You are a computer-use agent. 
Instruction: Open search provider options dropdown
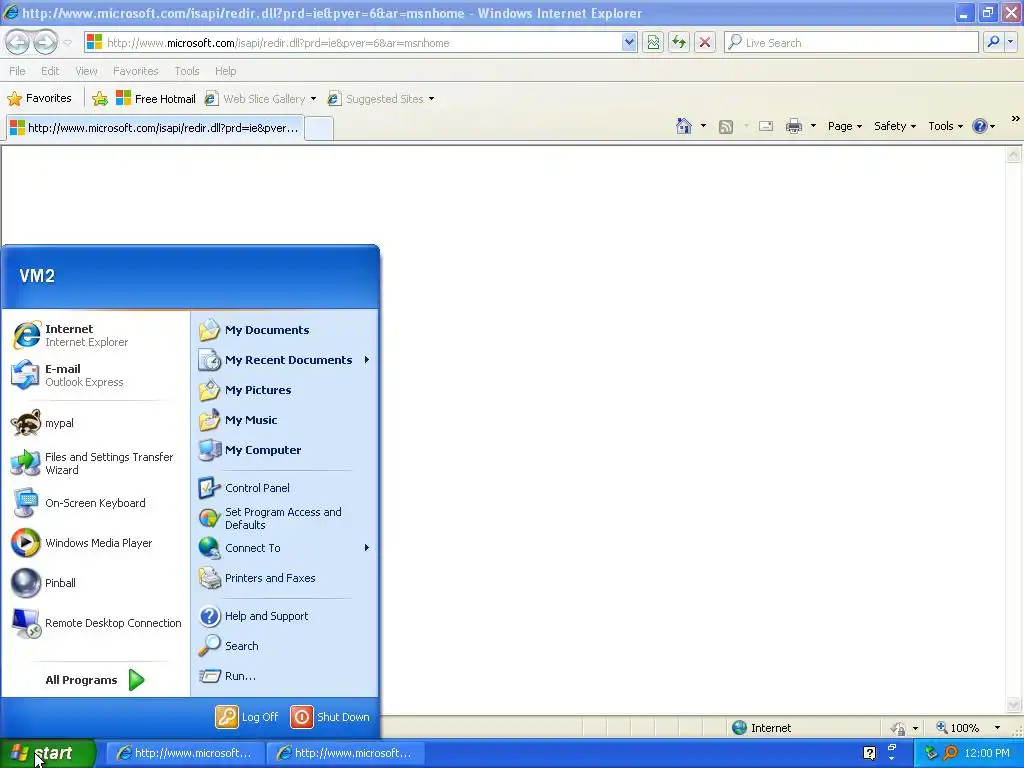click(x=1011, y=42)
